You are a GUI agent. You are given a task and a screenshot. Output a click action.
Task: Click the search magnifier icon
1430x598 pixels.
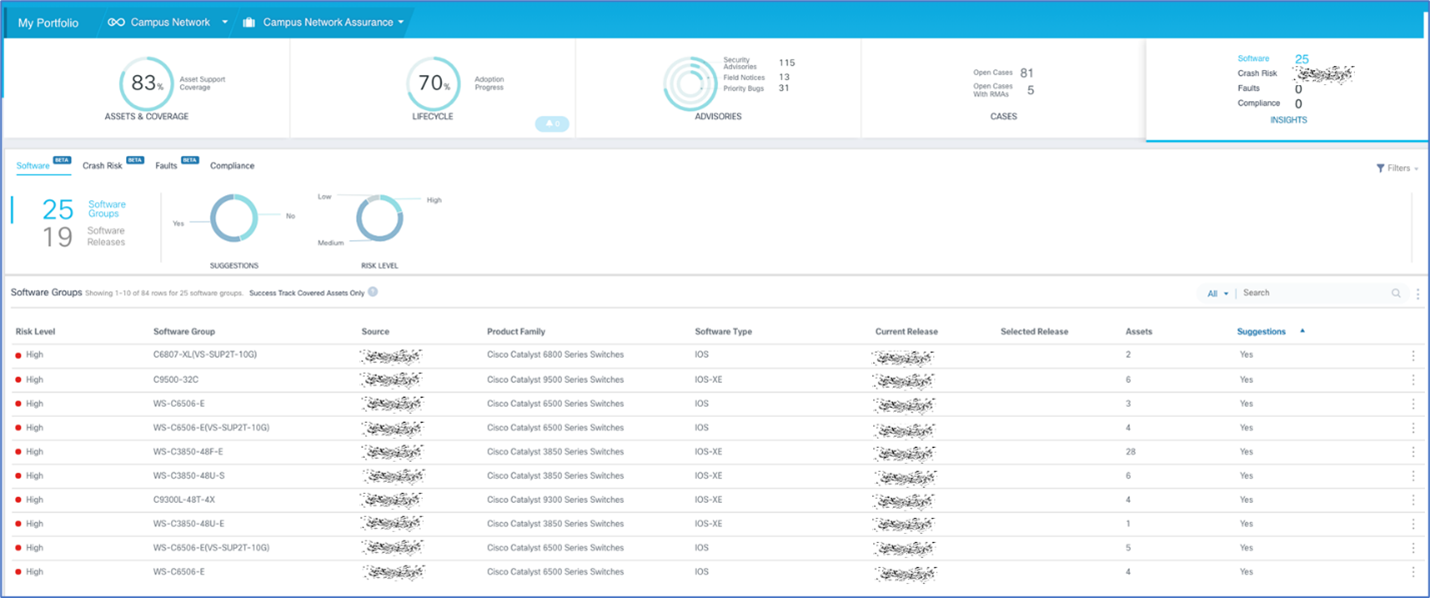point(1396,293)
